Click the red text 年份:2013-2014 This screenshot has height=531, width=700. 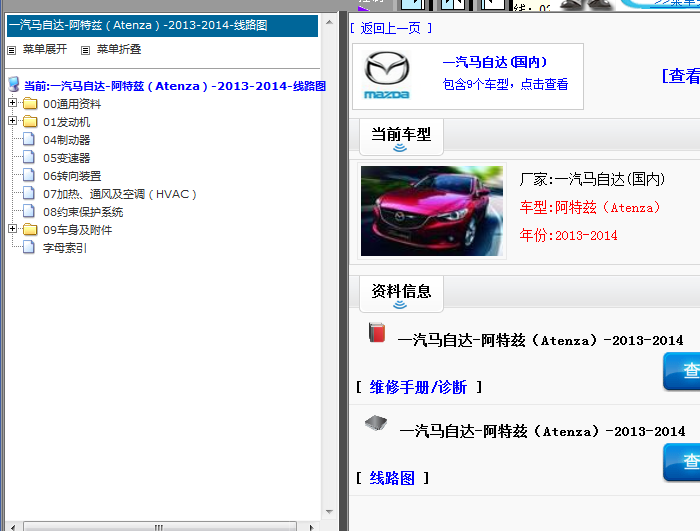(x=568, y=235)
